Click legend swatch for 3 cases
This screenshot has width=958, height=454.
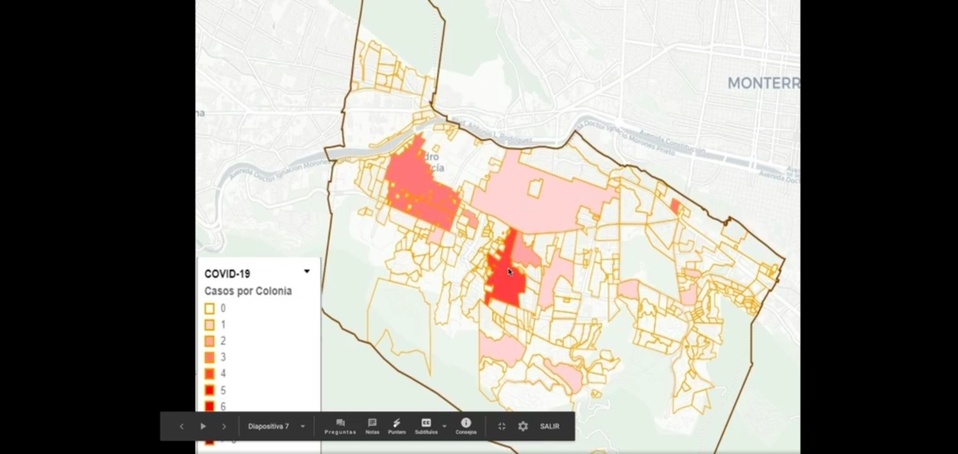210,357
